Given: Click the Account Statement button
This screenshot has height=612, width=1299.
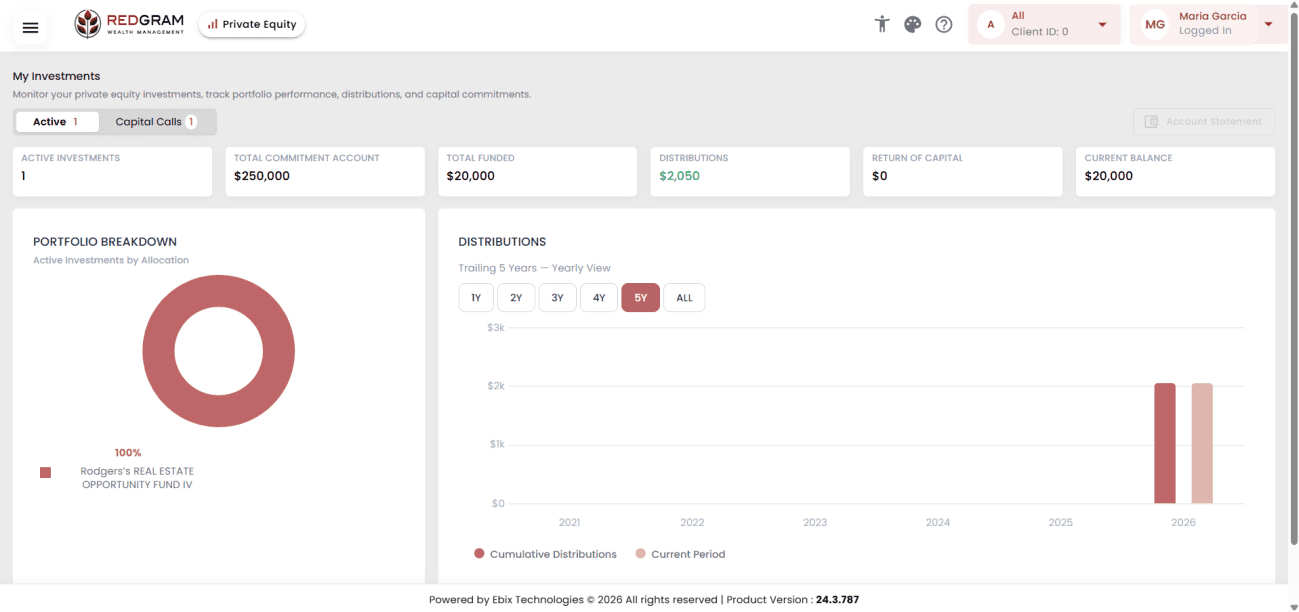Looking at the screenshot, I should tap(1204, 122).
